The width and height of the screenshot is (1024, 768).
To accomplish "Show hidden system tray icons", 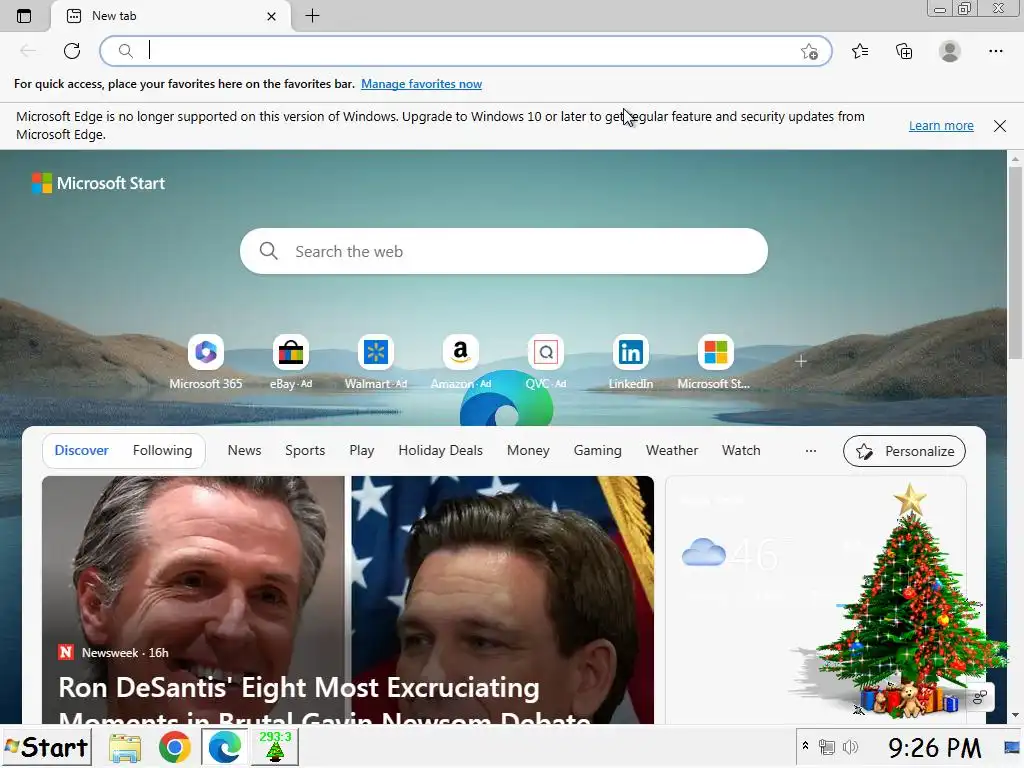I will coord(805,746).
